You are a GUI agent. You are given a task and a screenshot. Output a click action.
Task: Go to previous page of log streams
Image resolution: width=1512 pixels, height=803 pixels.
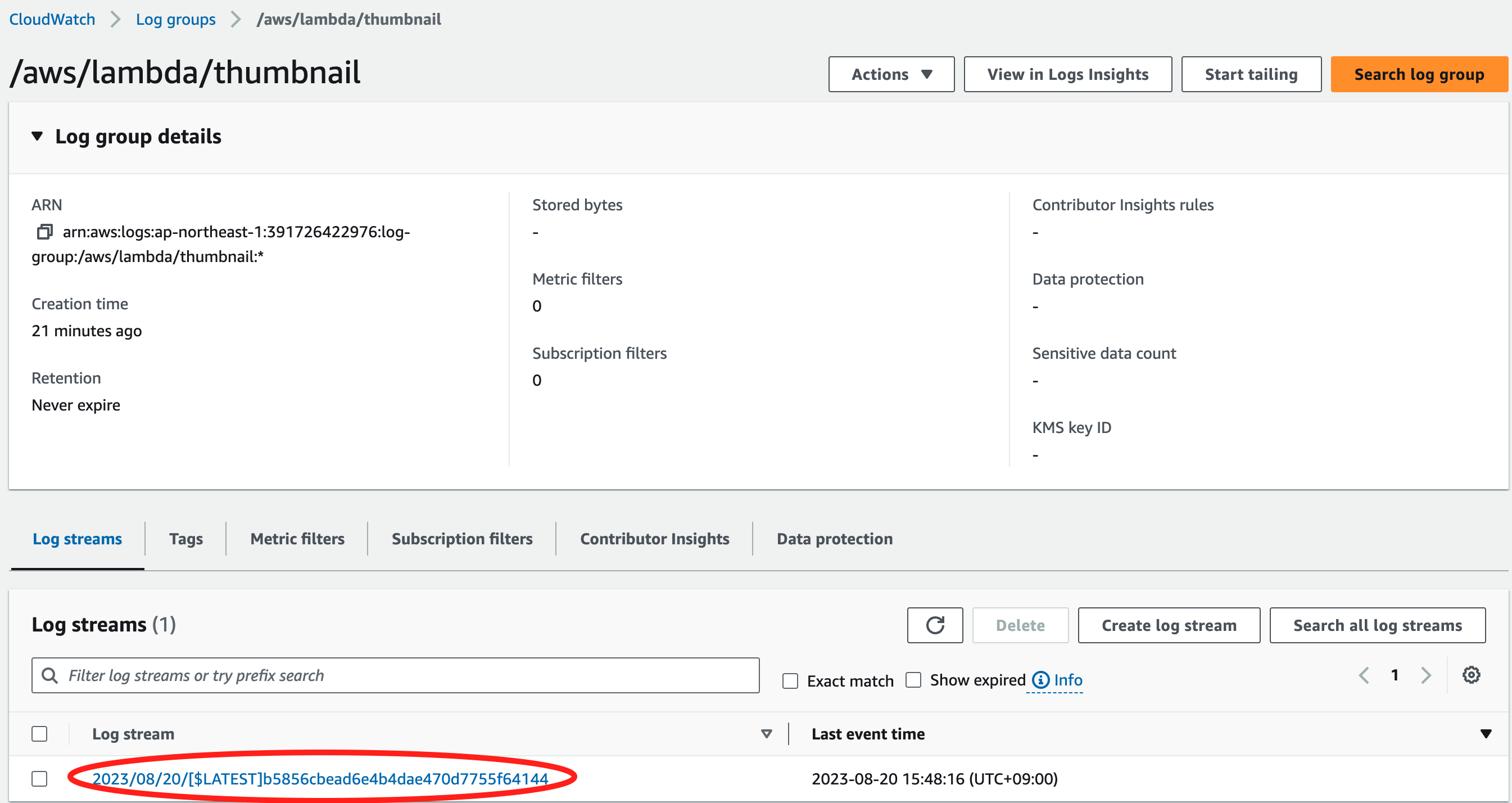[1364, 675]
